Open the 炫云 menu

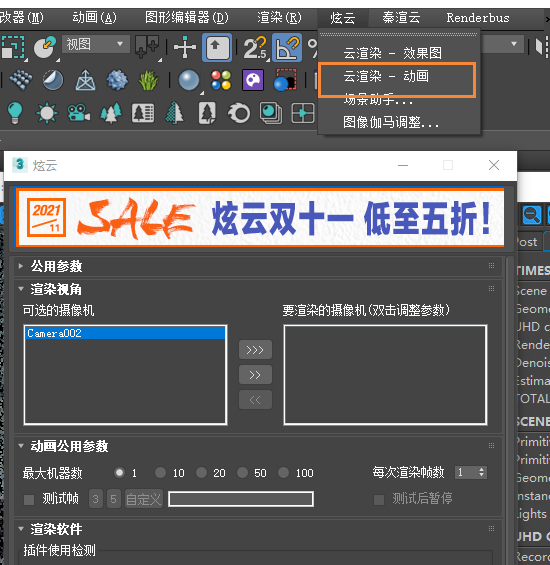click(343, 18)
